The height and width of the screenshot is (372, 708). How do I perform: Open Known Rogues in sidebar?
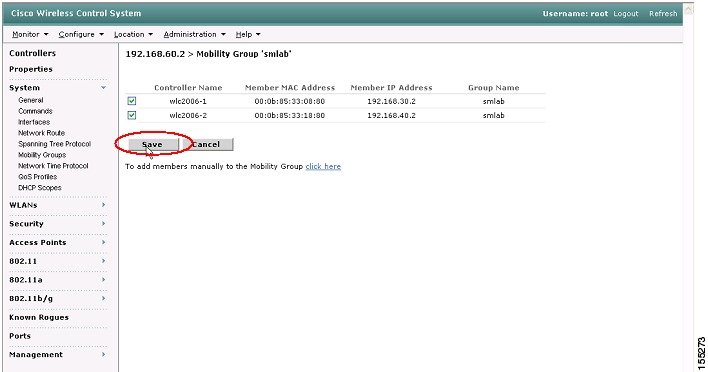tap(39, 317)
